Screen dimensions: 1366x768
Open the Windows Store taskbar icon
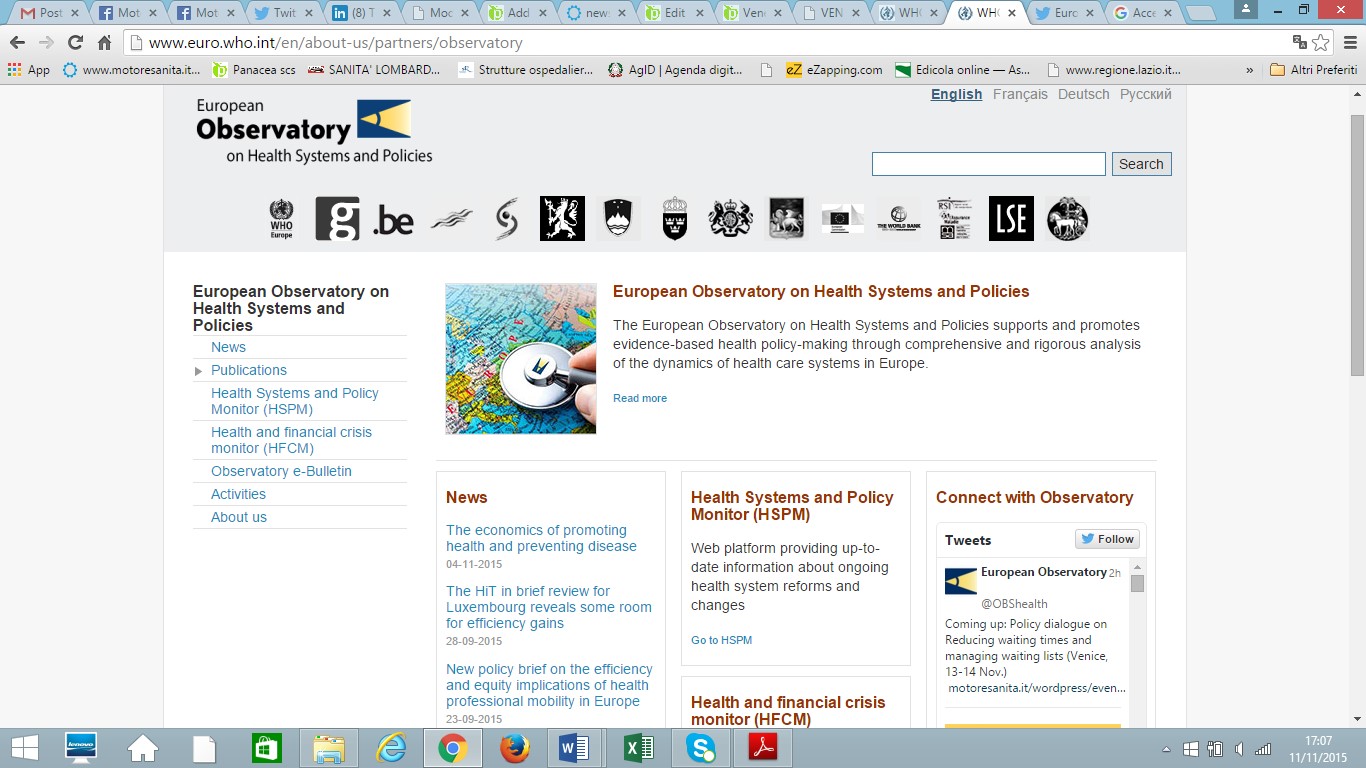click(x=267, y=748)
